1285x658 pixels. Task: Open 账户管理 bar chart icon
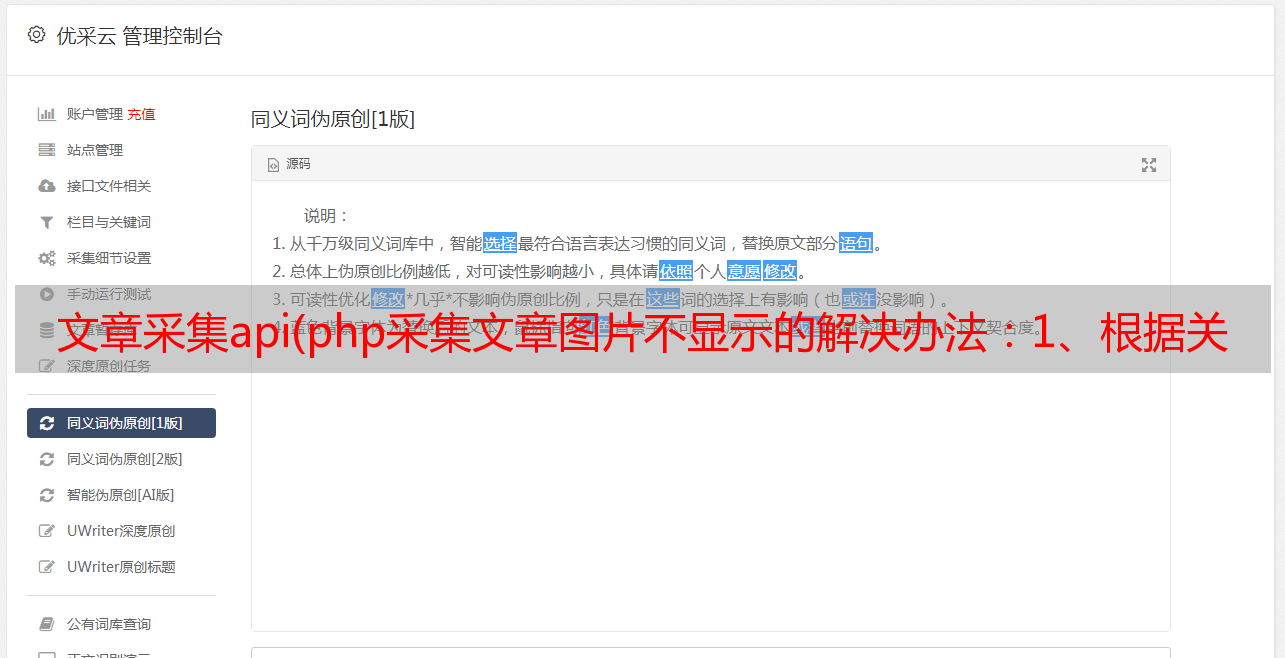point(46,114)
